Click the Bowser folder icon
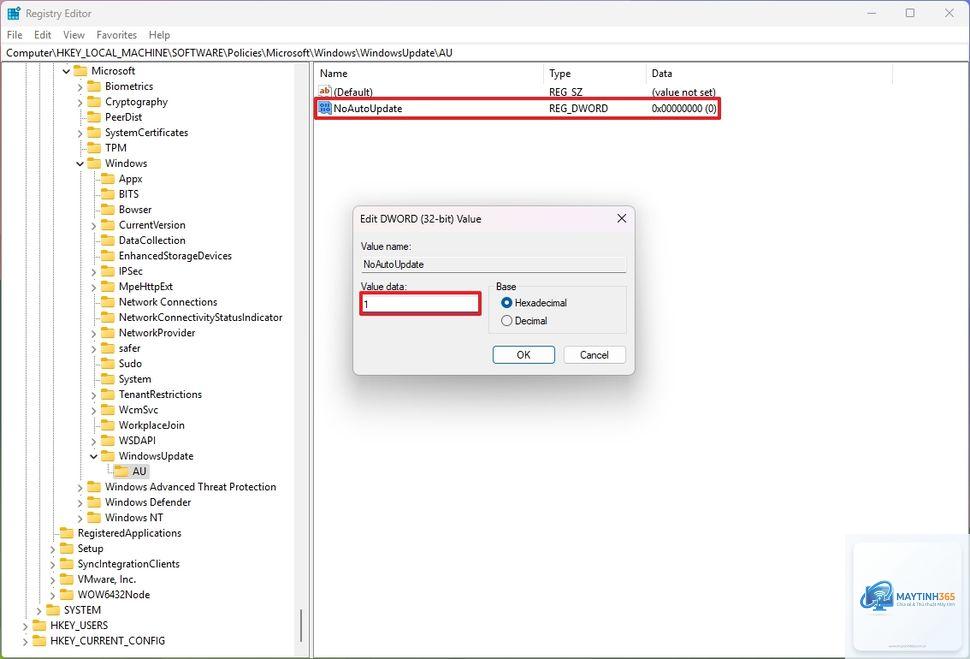The width and height of the screenshot is (970, 659). click(108, 210)
